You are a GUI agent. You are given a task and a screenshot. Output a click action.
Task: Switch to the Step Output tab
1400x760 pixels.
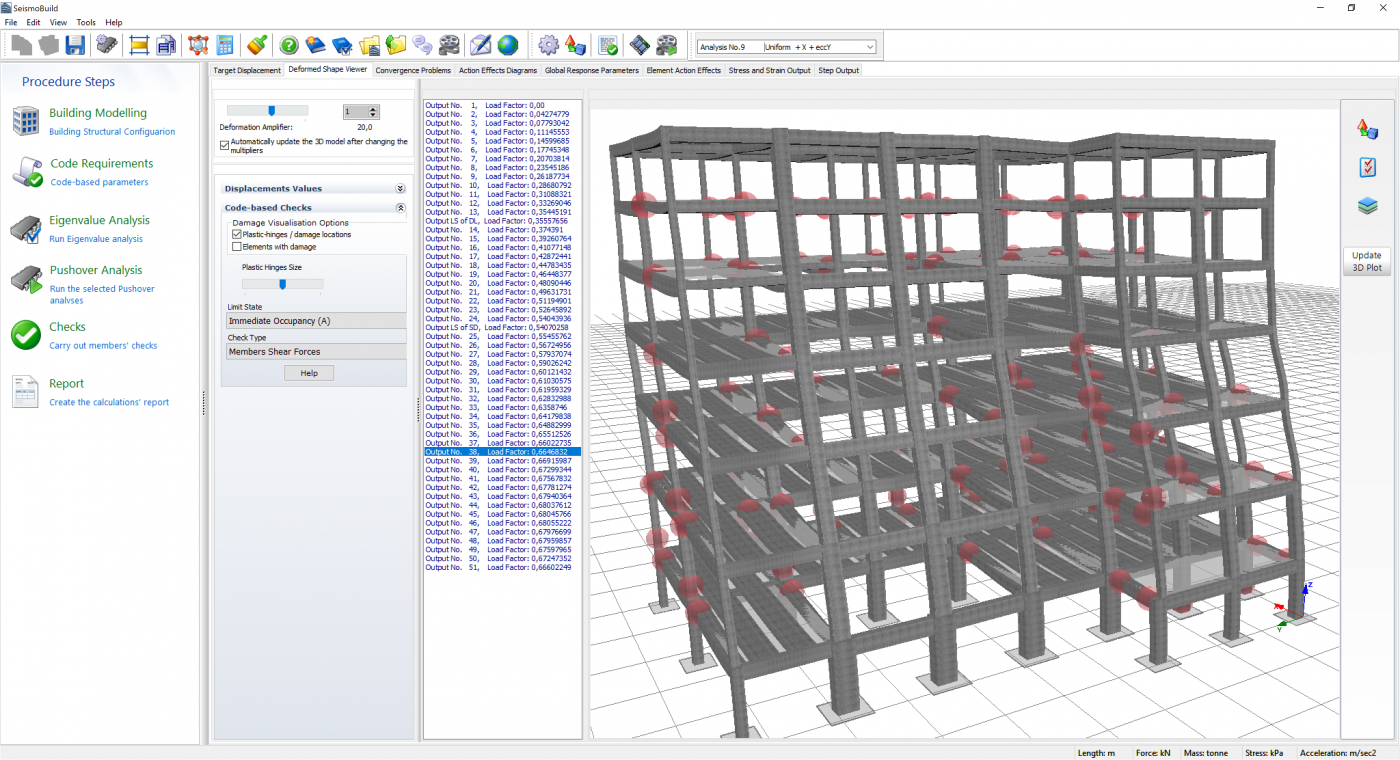838,70
